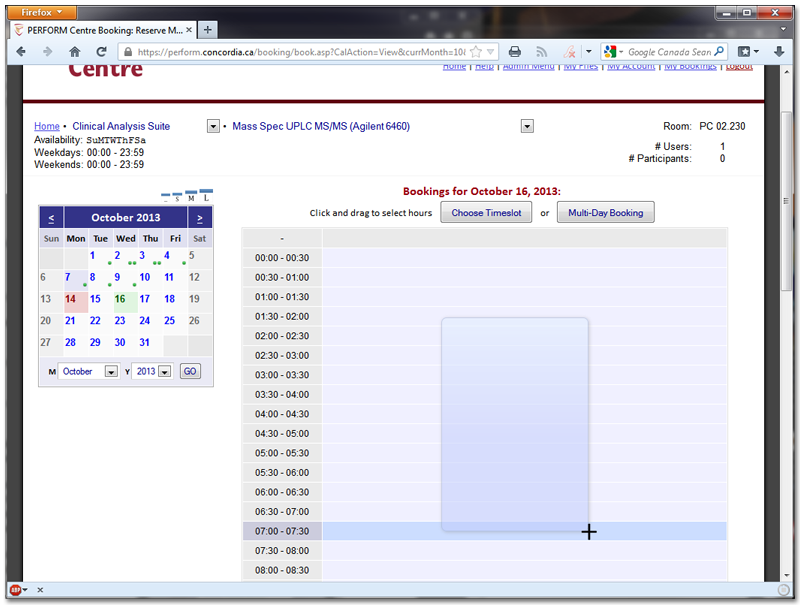Set the calendar to small size S

click(x=177, y=197)
